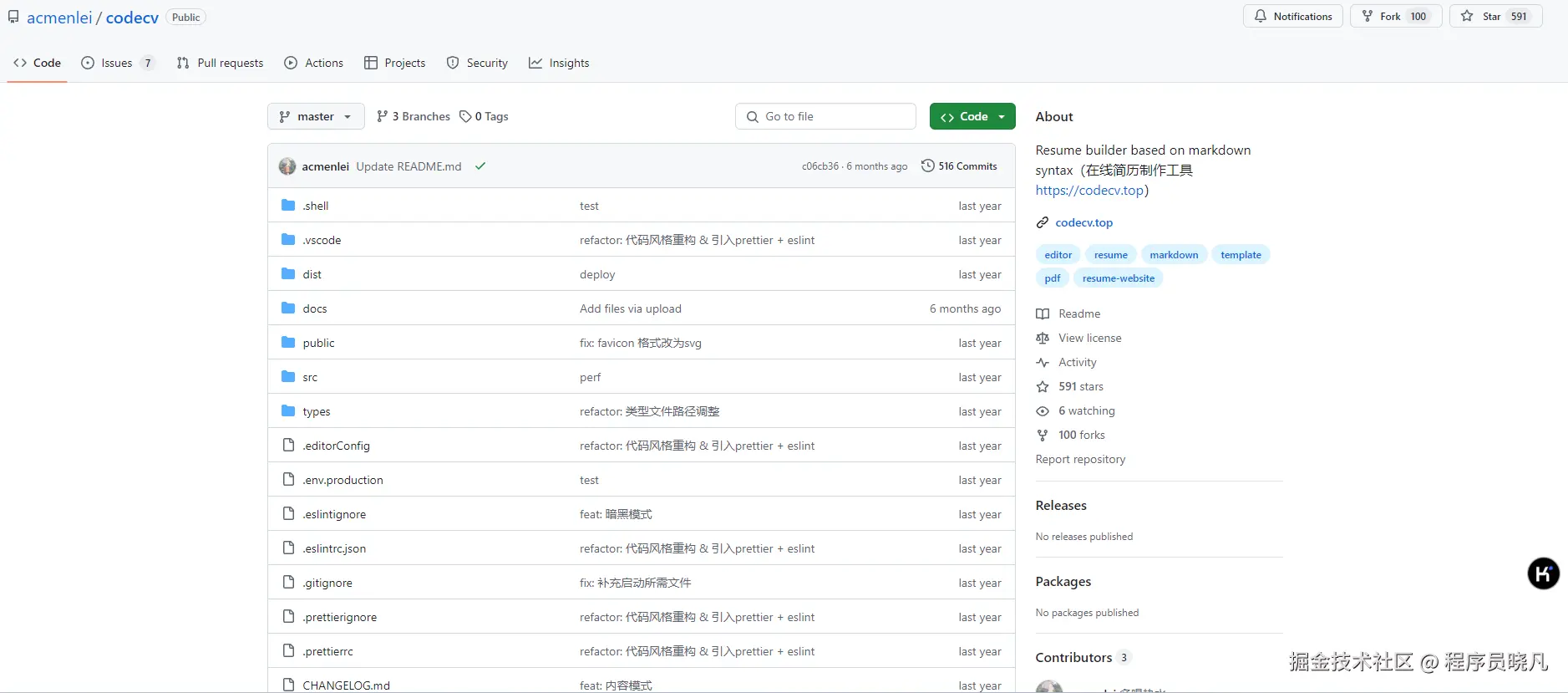
Task: Click the Notifications button
Action: (x=1293, y=16)
